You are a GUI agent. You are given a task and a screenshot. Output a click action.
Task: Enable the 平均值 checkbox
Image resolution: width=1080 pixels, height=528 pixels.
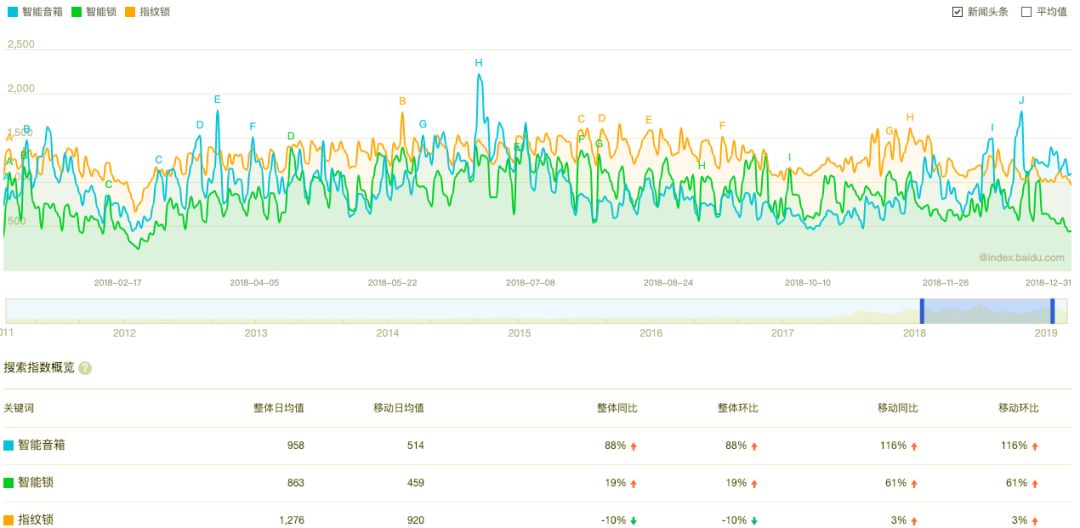click(1026, 12)
